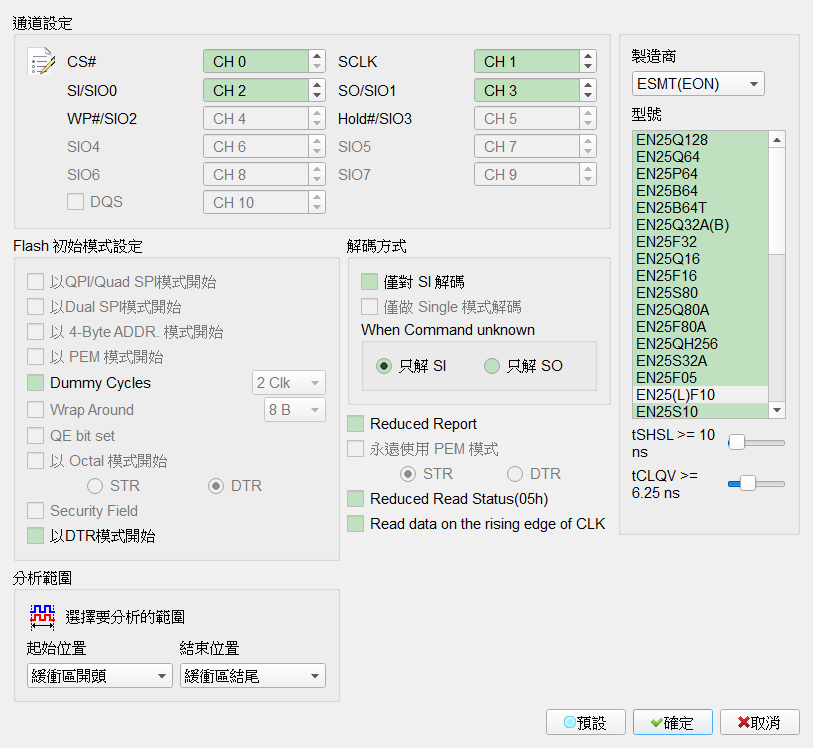
Task: Click model list scroll up arrow
Action: 777,139
